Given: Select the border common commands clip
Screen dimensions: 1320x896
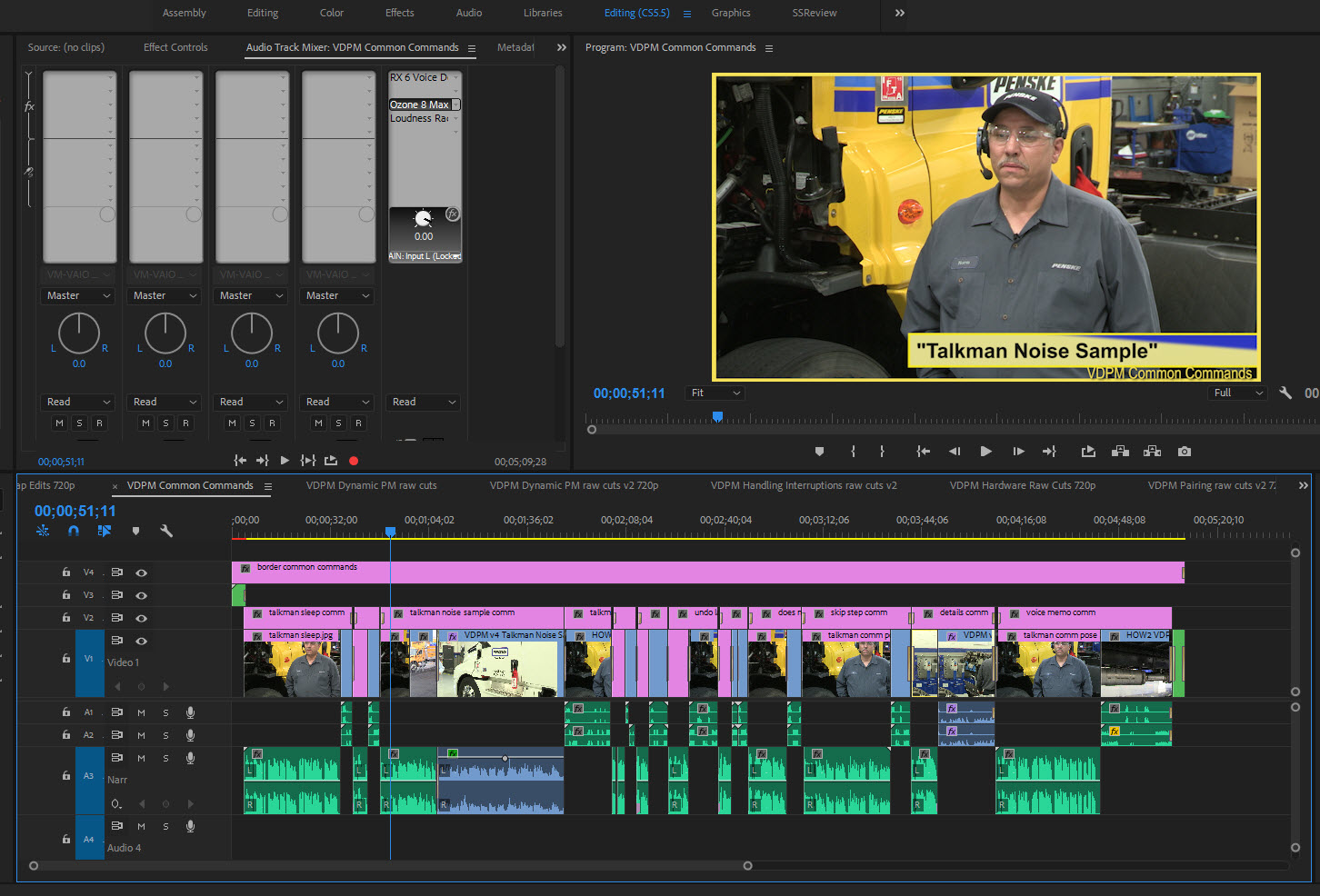Looking at the screenshot, I should click(708, 572).
